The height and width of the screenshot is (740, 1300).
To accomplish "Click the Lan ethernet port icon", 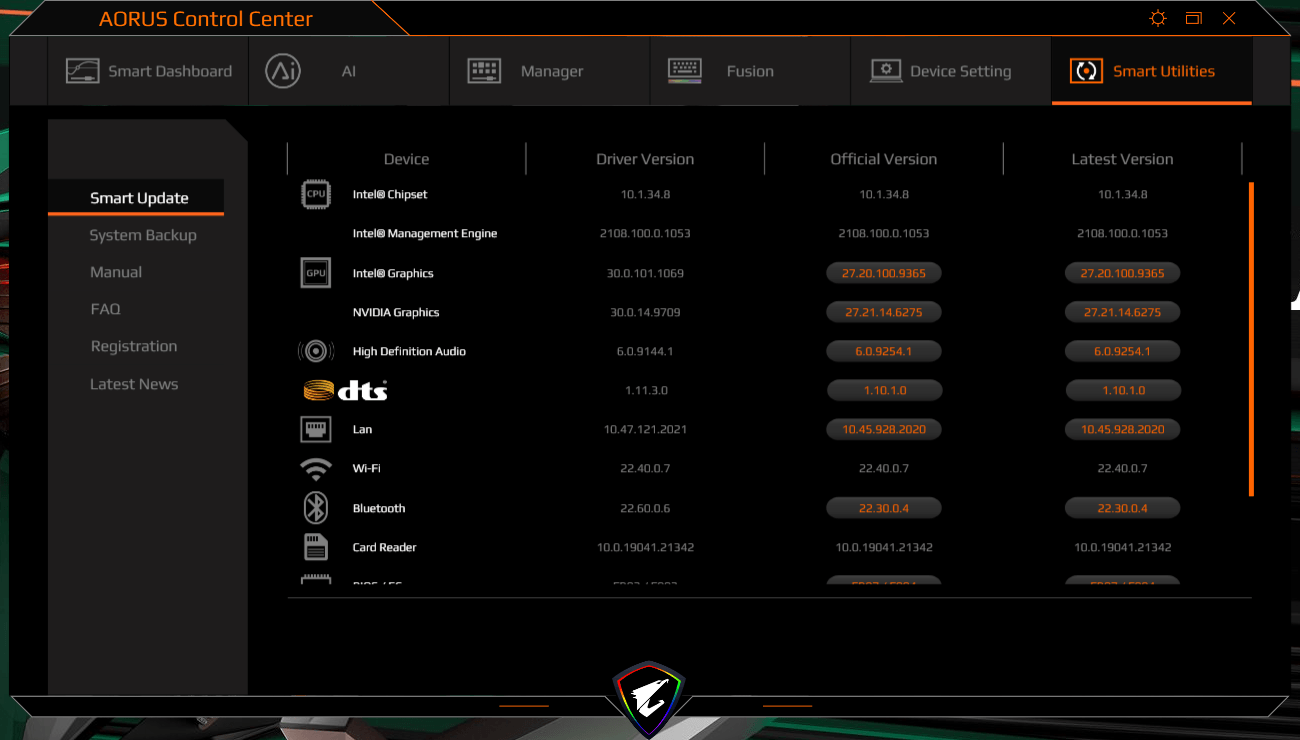I will click(316, 429).
